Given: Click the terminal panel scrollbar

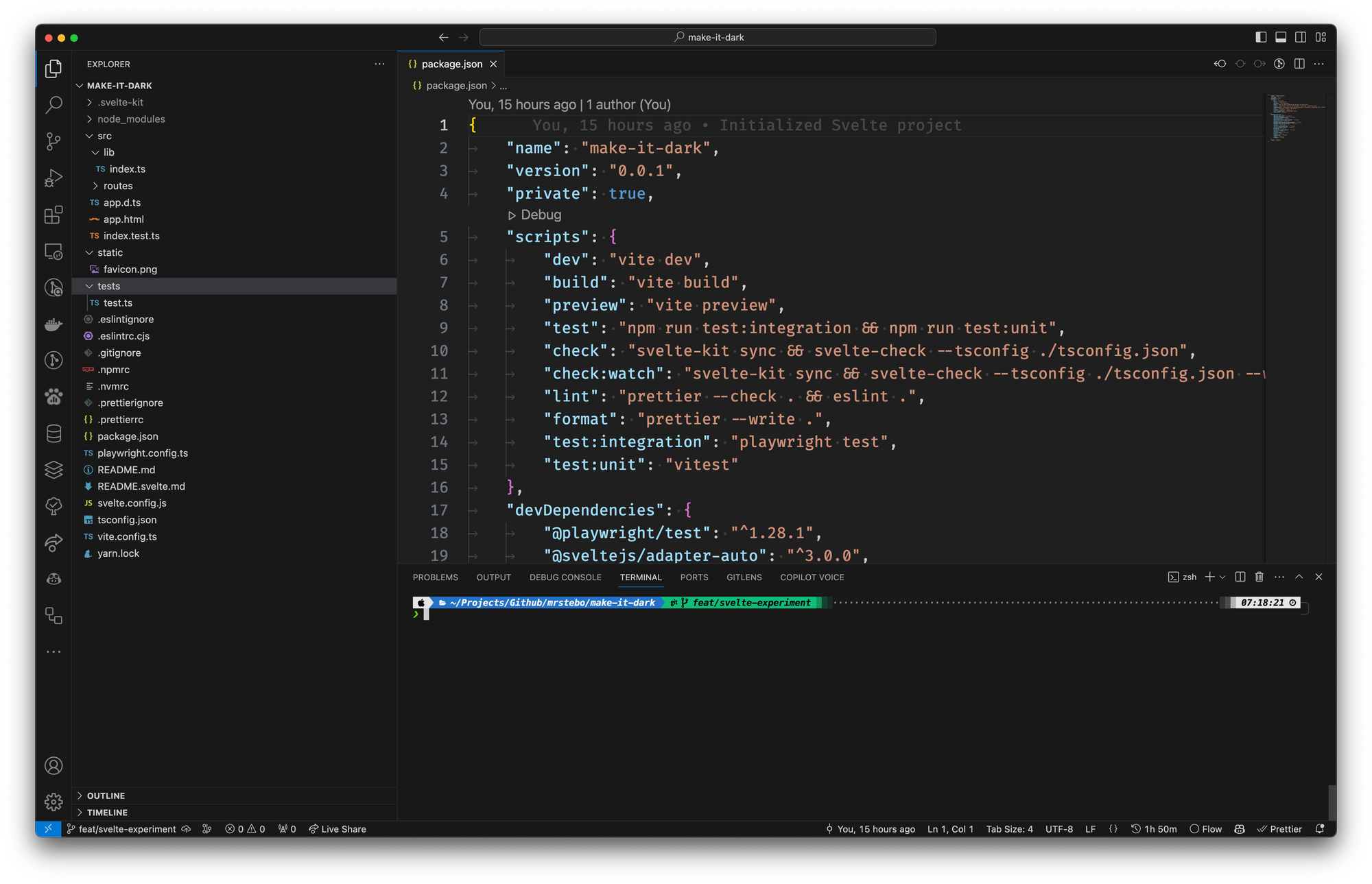Looking at the screenshot, I should pyautogui.click(x=1332, y=802).
